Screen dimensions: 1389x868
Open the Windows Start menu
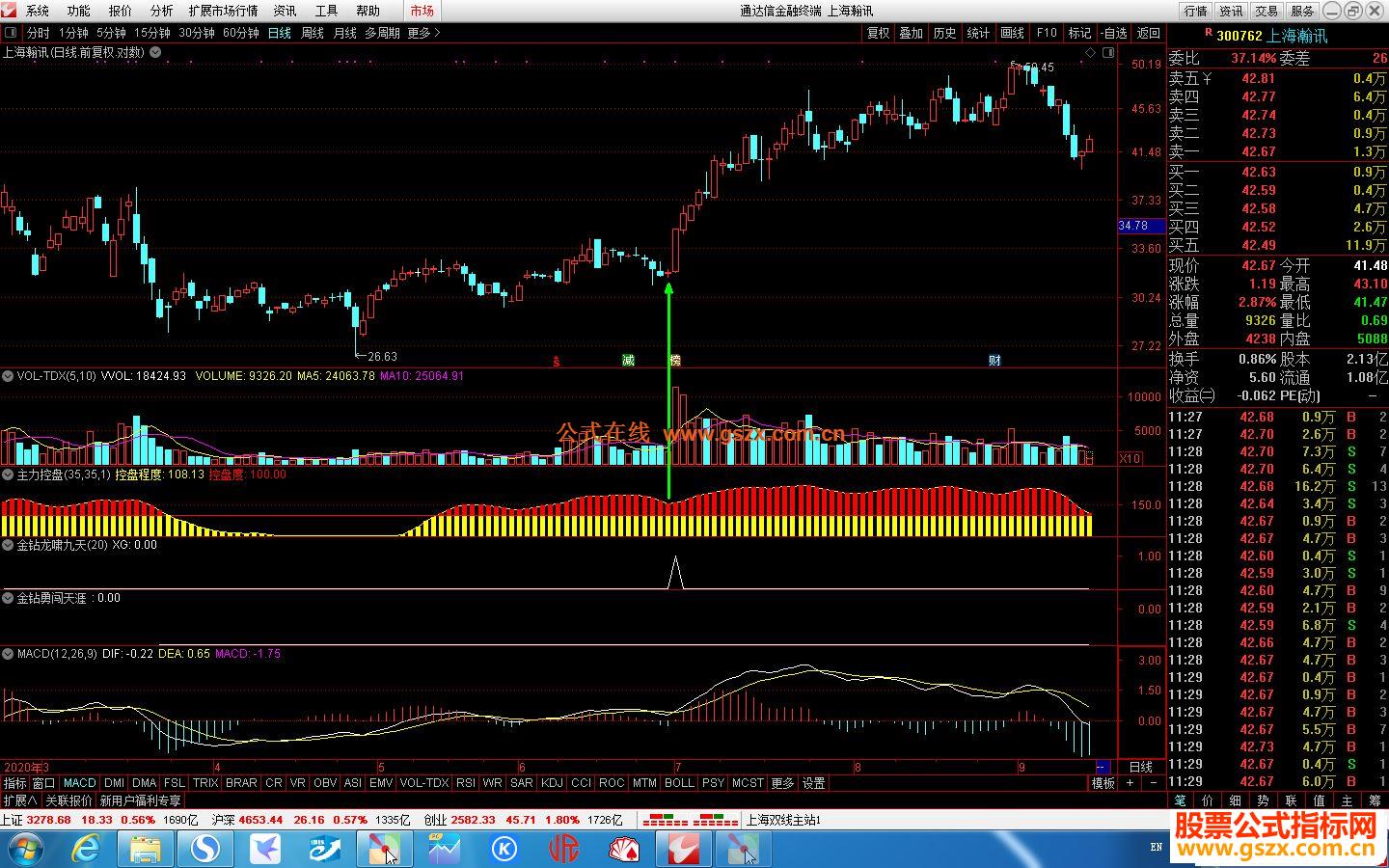[x=28, y=849]
